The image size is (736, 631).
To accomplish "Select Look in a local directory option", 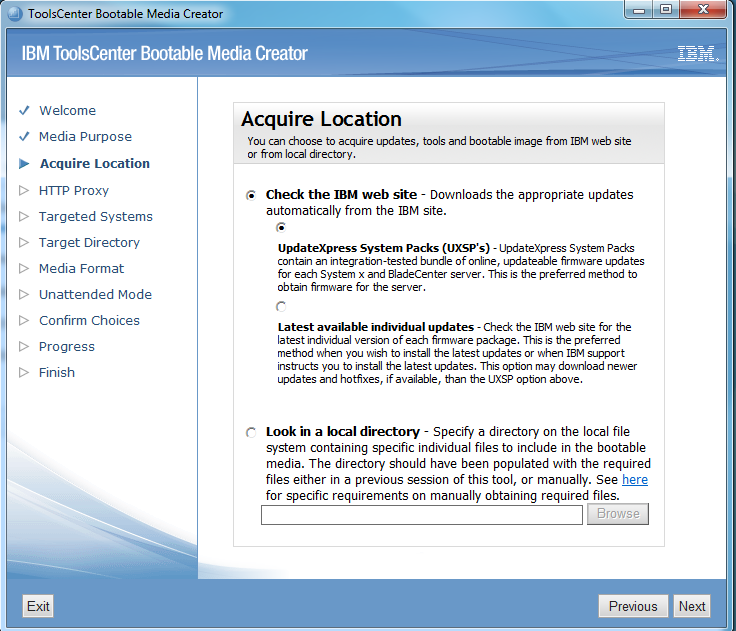I will point(251,432).
